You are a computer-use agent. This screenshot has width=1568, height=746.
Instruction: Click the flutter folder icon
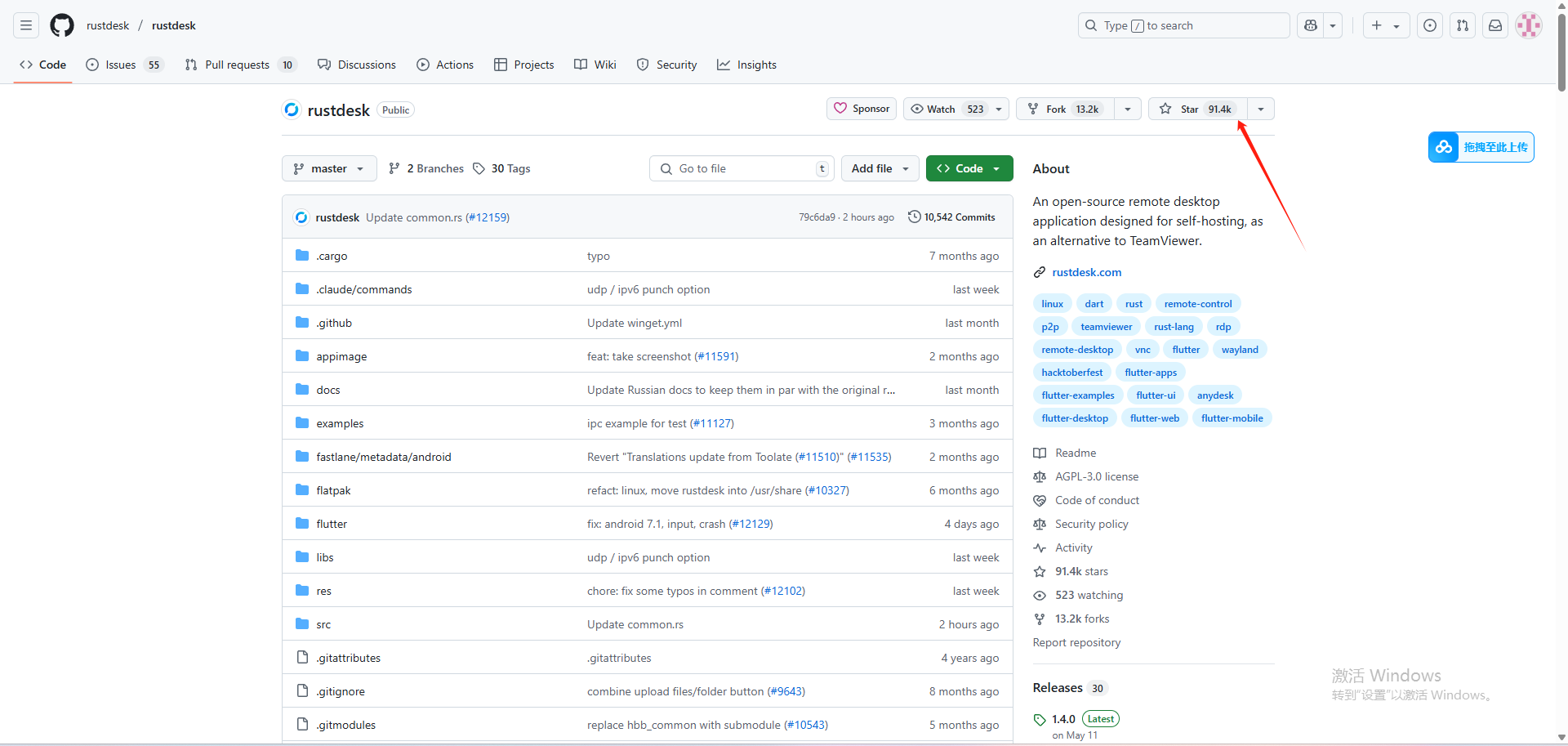point(302,523)
